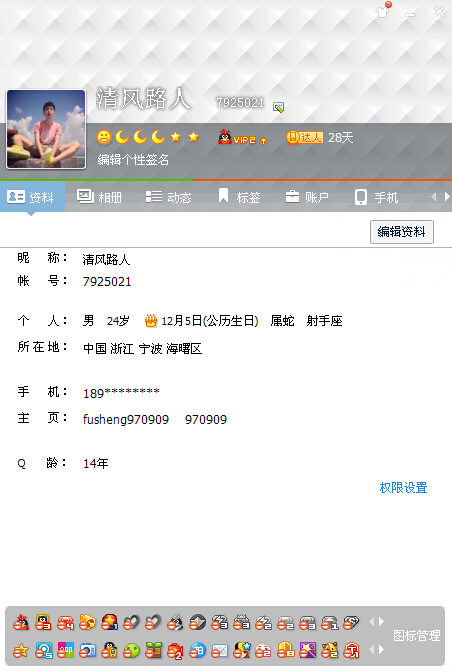Image resolution: width=452 pixels, height=672 pixels.
Task: Click the birthday cake icon
Action: (151, 321)
